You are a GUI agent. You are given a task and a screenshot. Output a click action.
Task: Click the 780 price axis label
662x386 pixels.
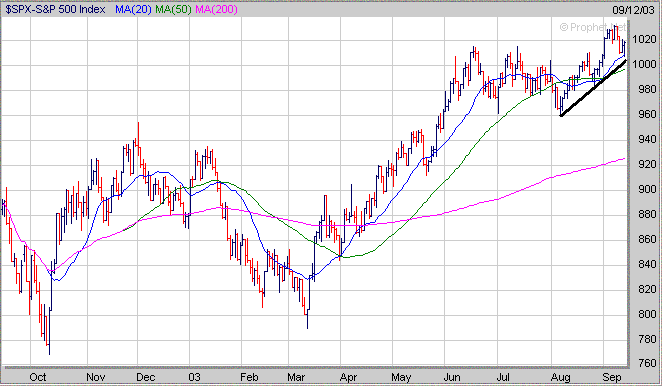(647, 339)
